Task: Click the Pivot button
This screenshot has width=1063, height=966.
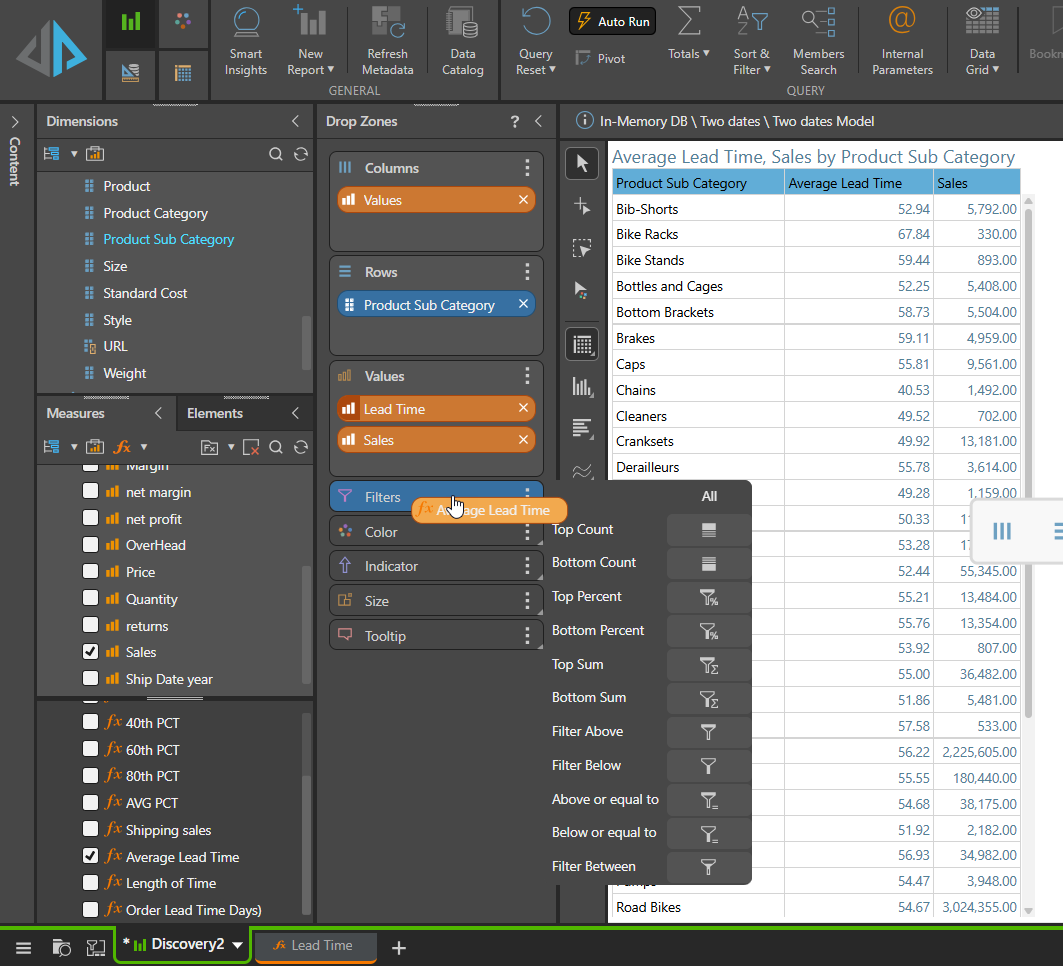Action: click(x=601, y=59)
